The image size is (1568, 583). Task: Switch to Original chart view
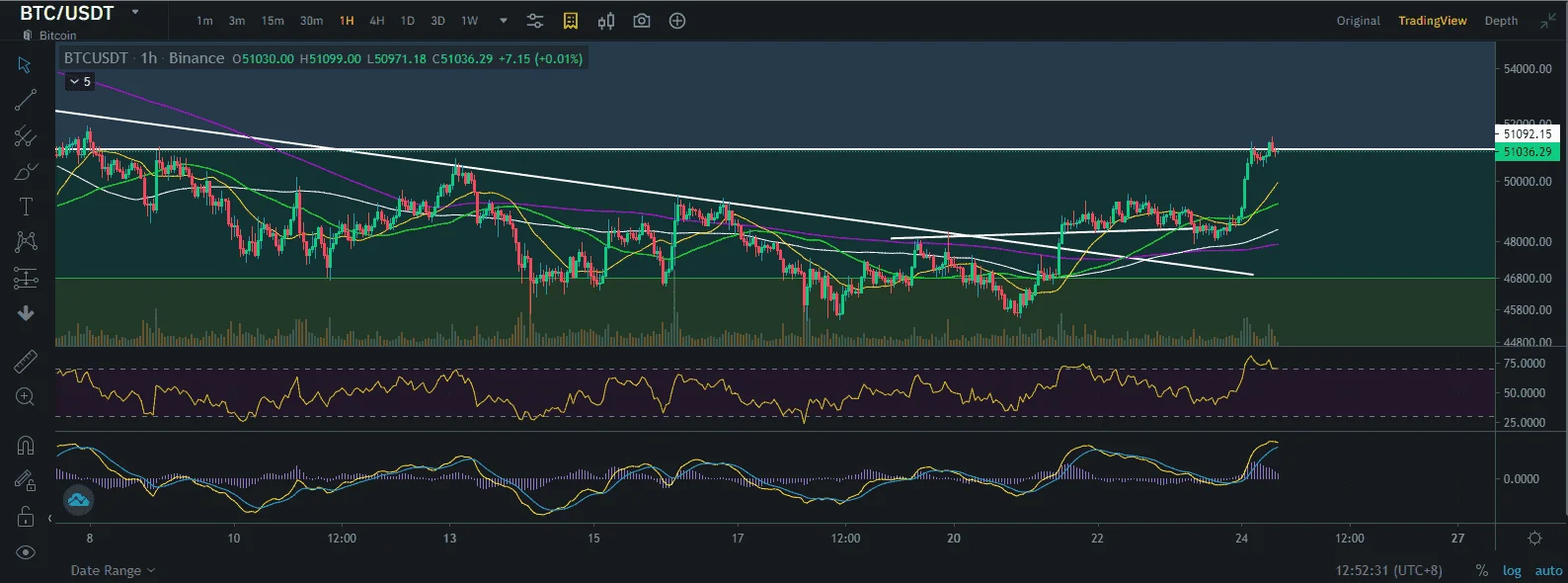pyautogui.click(x=1359, y=21)
